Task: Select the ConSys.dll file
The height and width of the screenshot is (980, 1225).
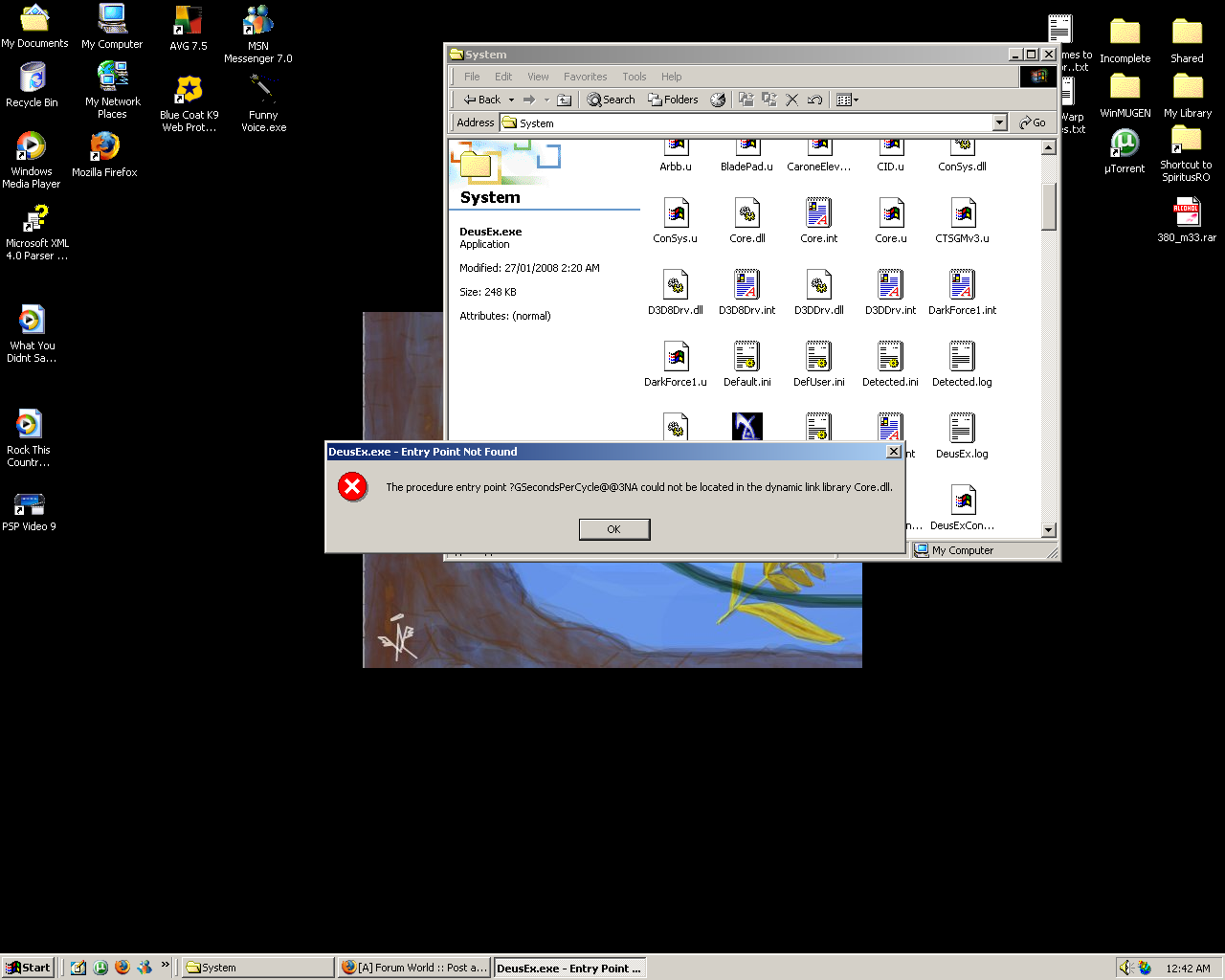Action: (963, 157)
